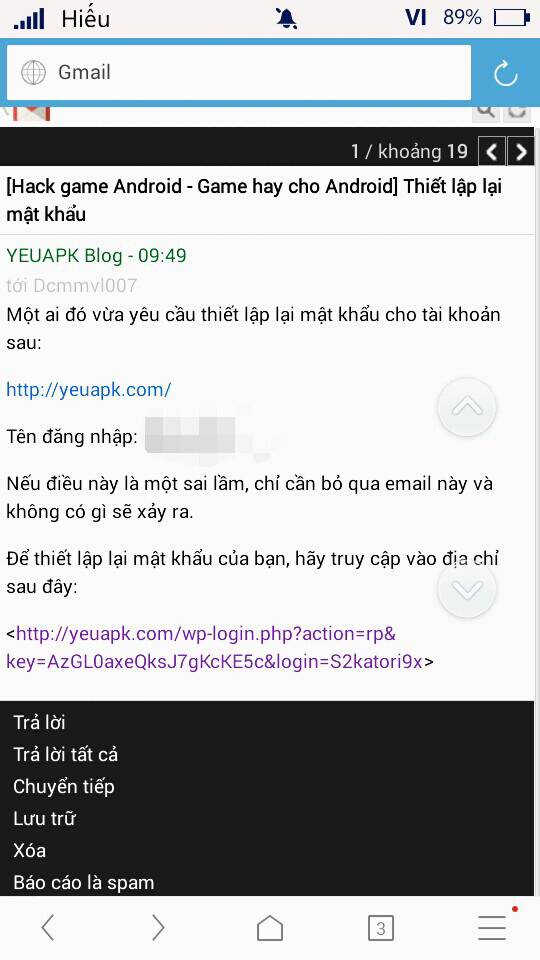The height and width of the screenshot is (960, 540).
Task: Tap the browser back arrow
Action: tap(48, 928)
